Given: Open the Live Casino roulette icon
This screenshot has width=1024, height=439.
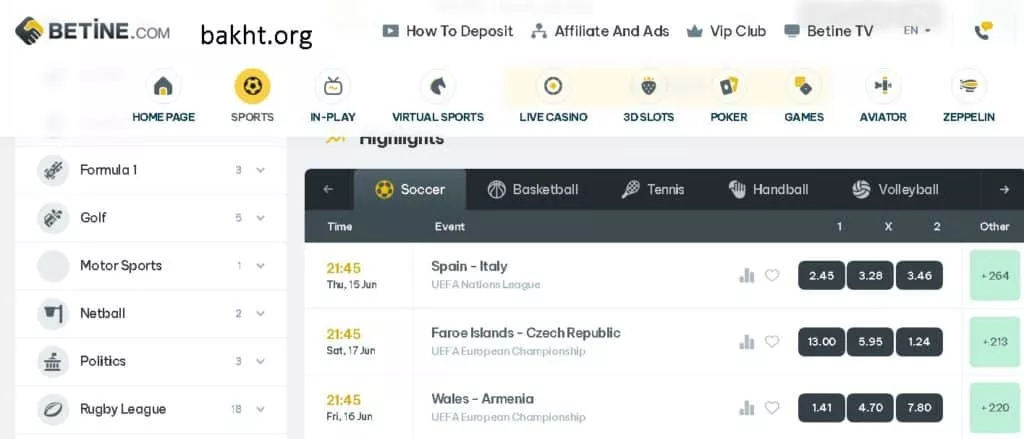Looking at the screenshot, I should click(553, 86).
